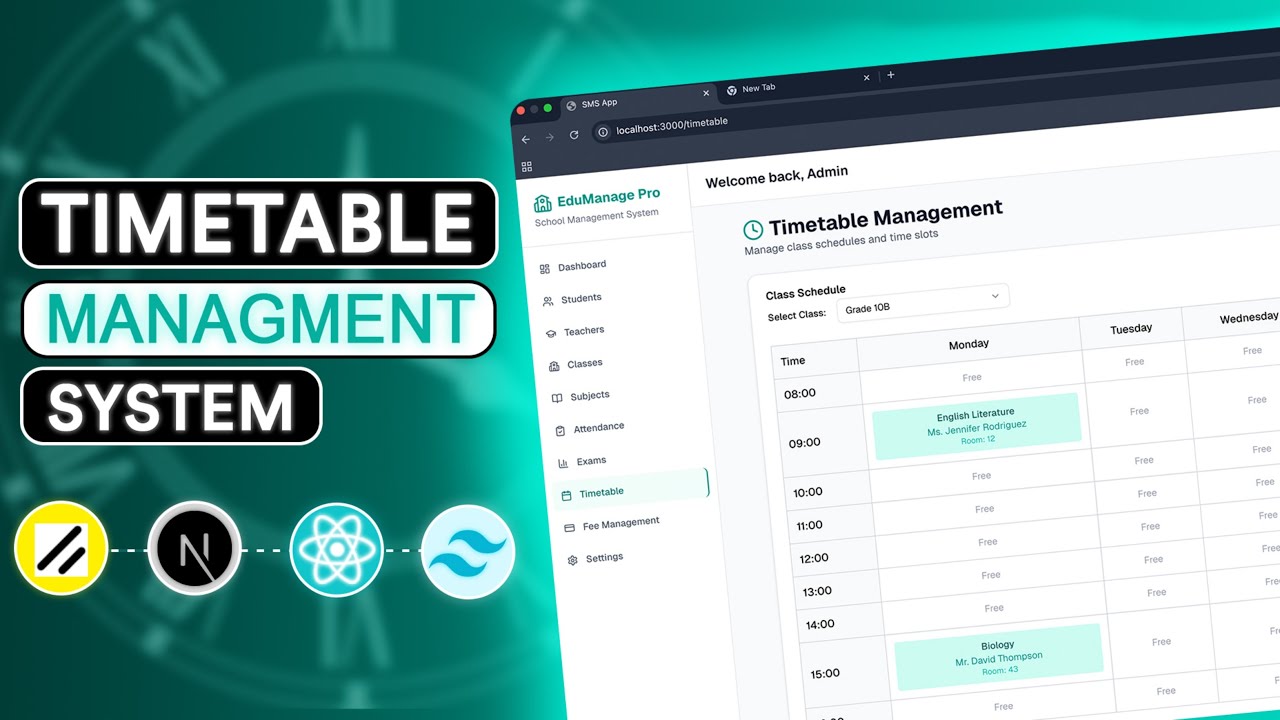The width and height of the screenshot is (1280, 720).
Task: Click the TIMETABLE title banner
Action: (259, 223)
